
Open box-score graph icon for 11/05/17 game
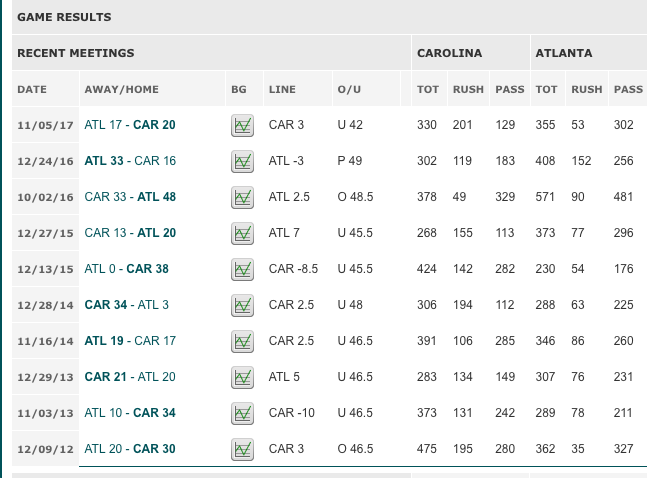click(x=242, y=125)
